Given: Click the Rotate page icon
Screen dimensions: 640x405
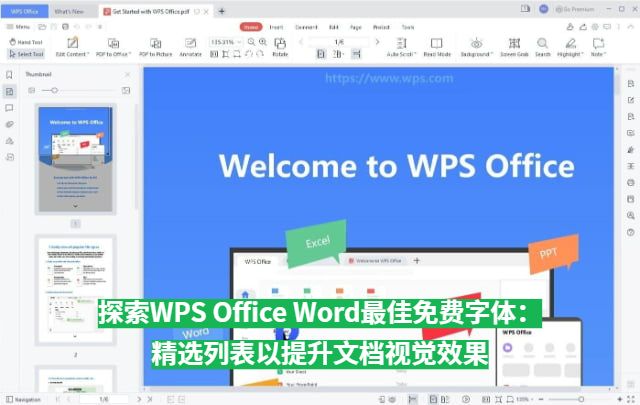Looking at the screenshot, I should point(280,47).
